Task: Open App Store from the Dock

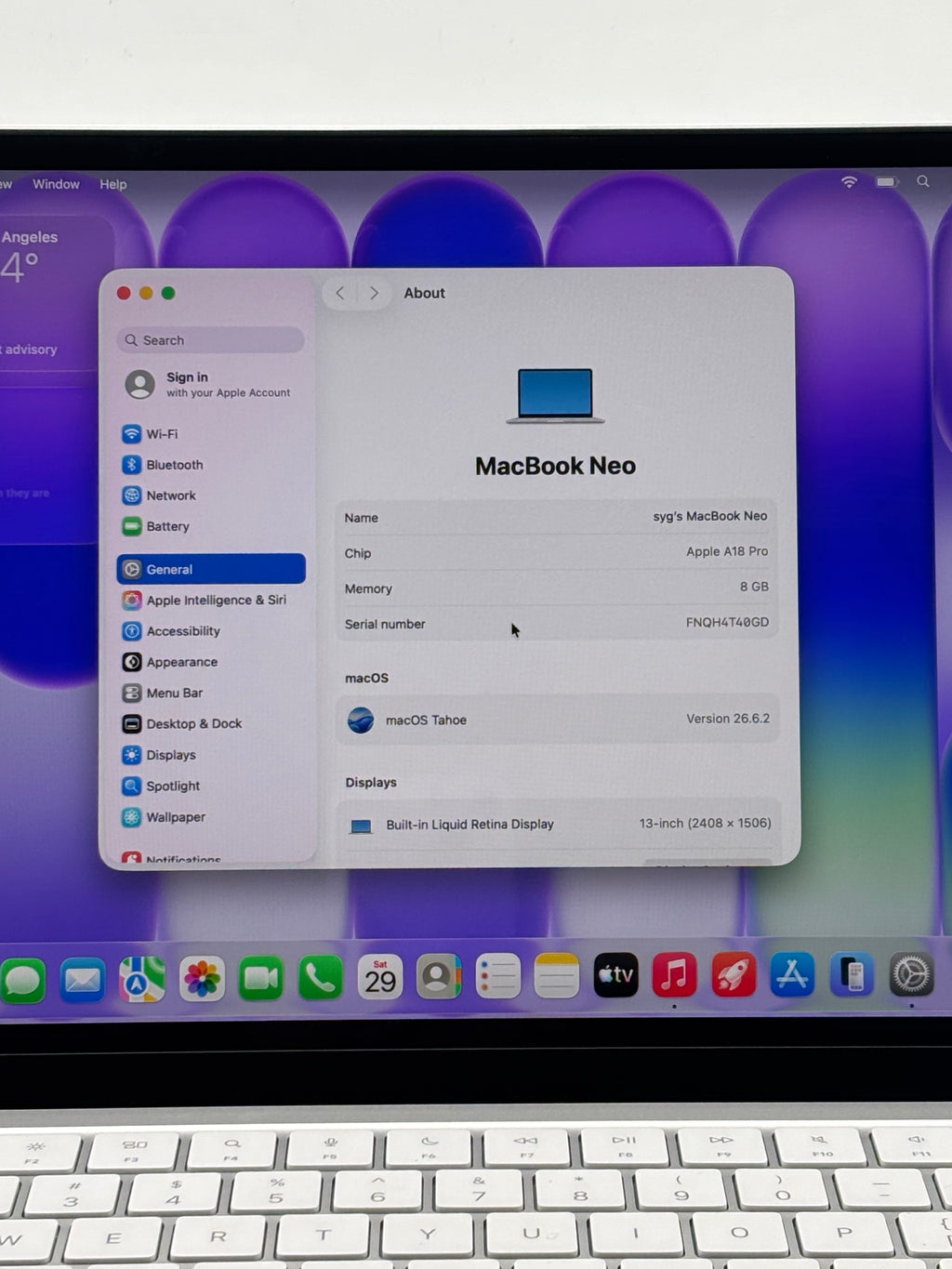Action: pos(792,975)
